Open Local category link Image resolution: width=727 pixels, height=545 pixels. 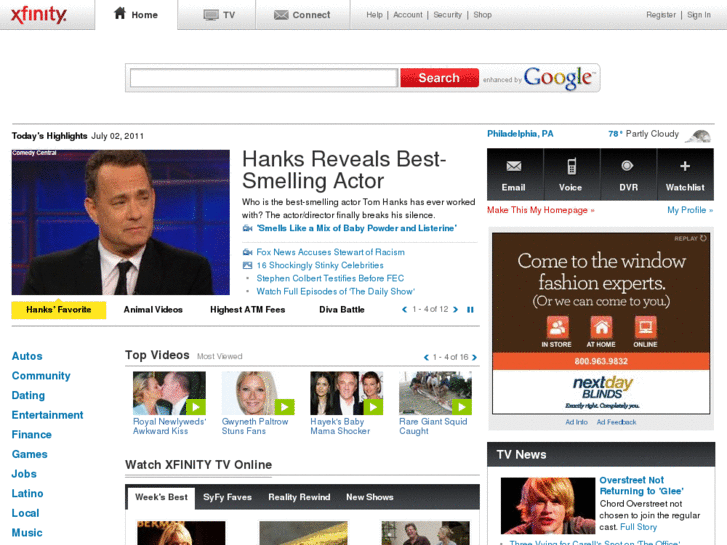pos(25,513)
